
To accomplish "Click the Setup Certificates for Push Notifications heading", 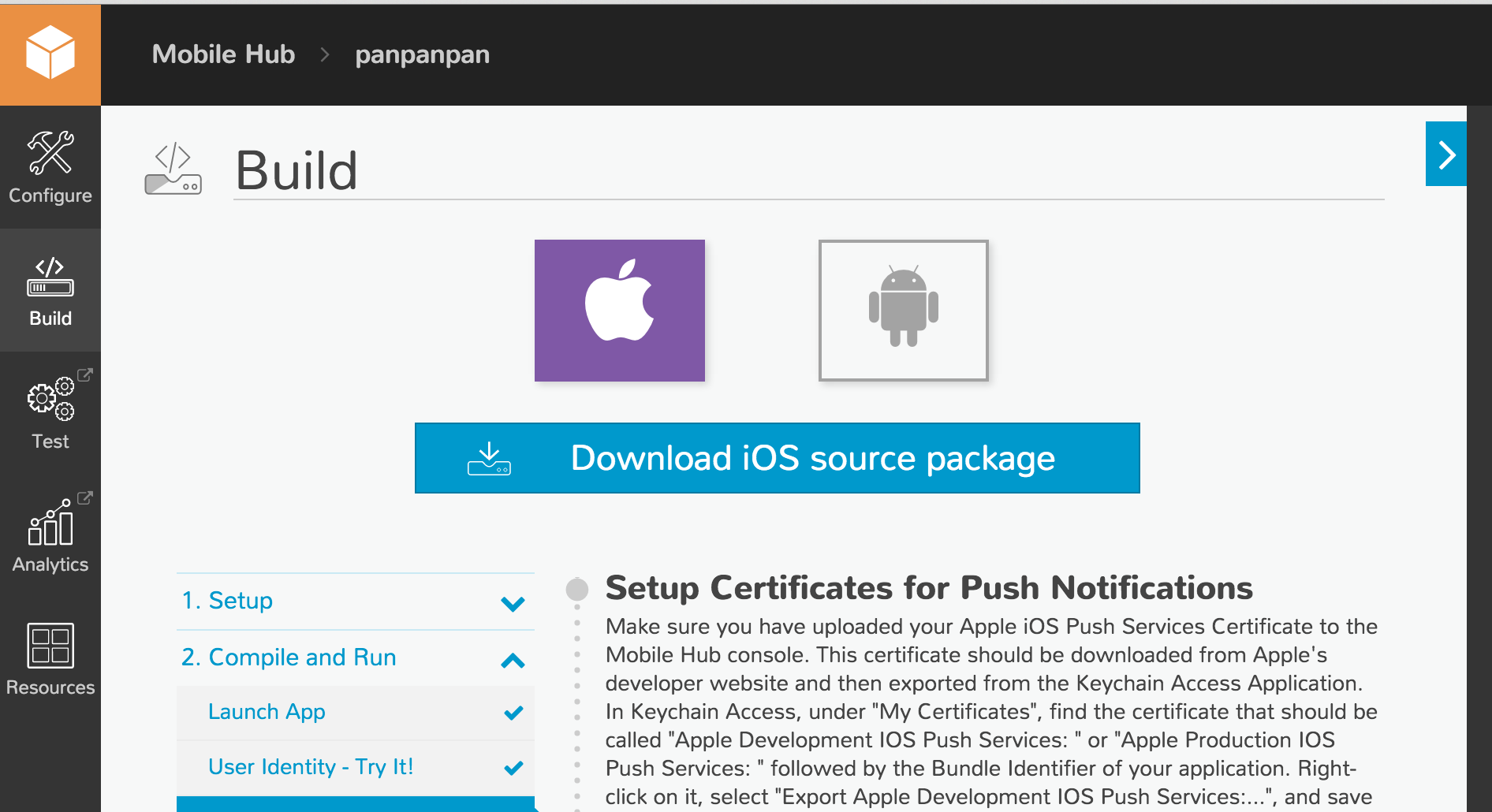I will [929, 588].
